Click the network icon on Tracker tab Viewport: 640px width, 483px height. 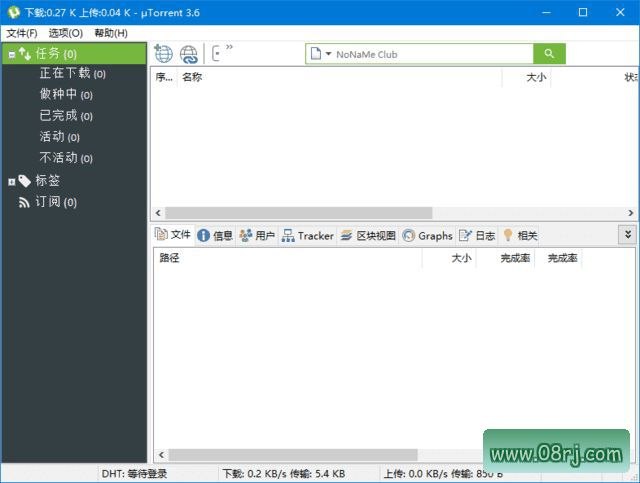[288, 236]
